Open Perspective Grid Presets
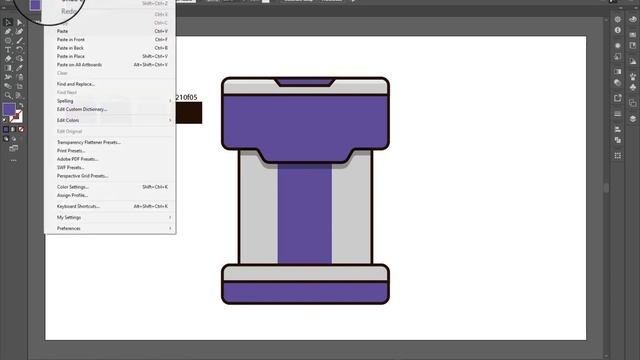This screenshot has height=360, width=640. [111, 176]
